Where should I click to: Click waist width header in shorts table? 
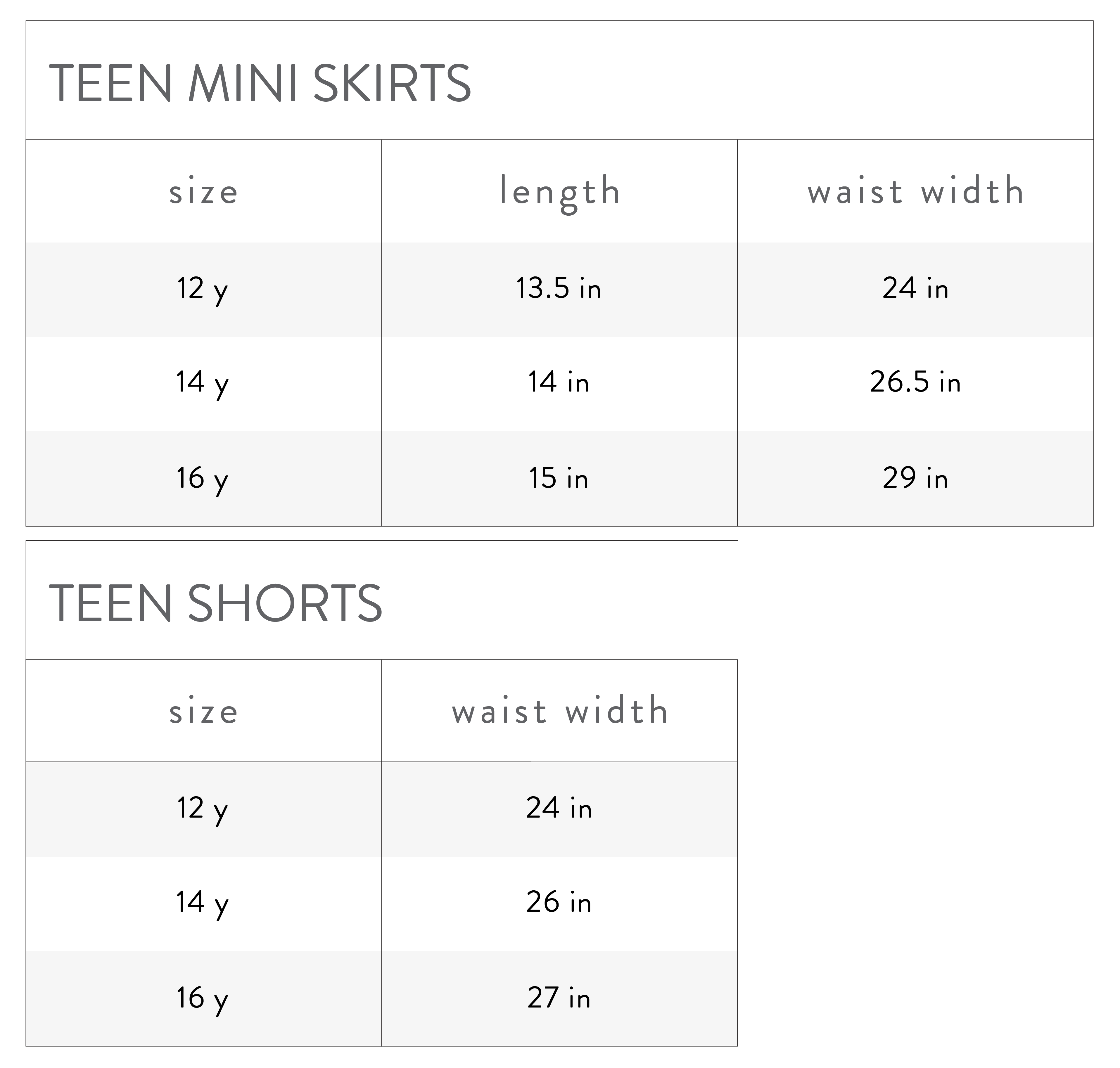click(559, 712)
